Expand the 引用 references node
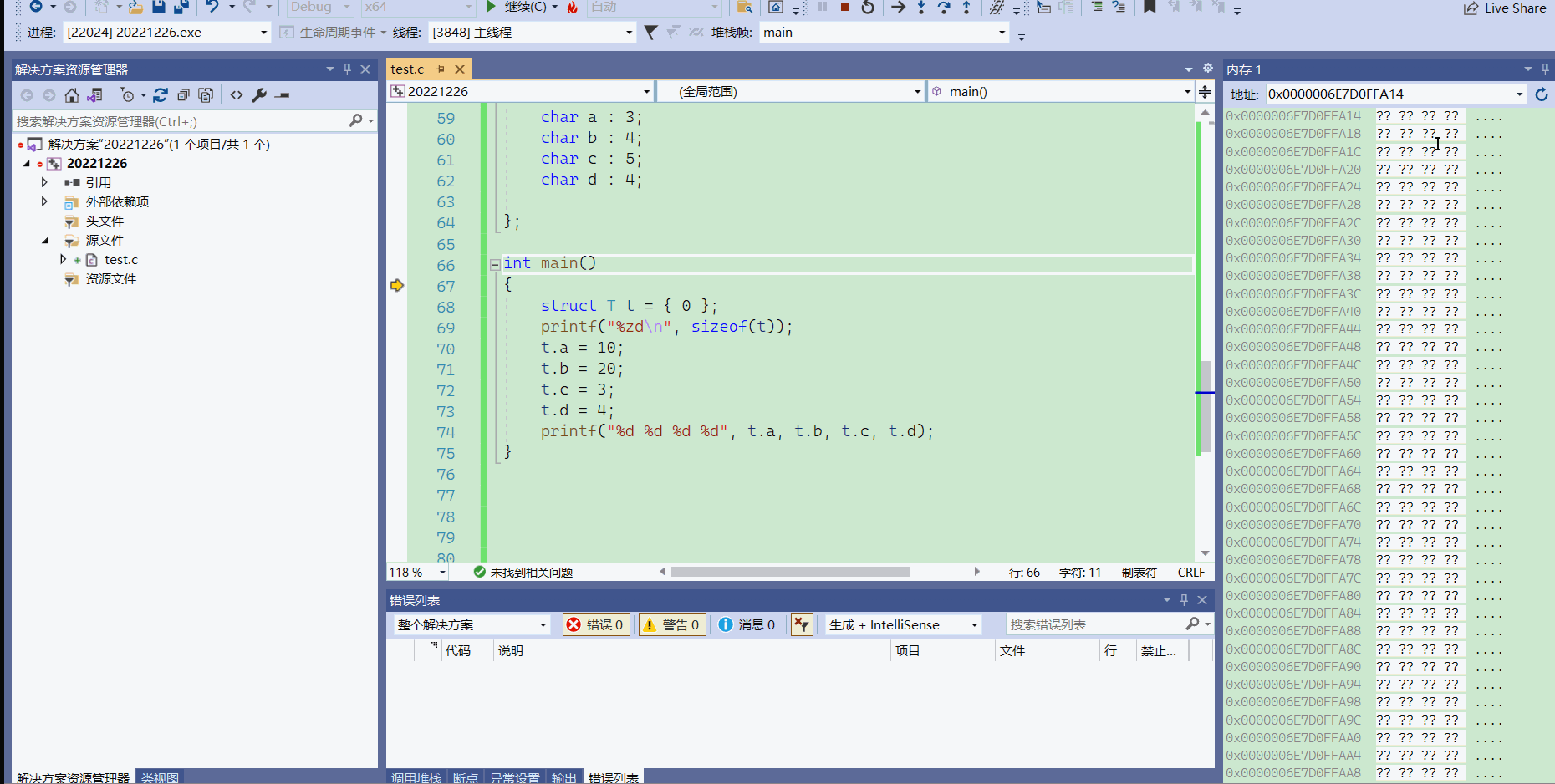1555x784 pixels. tap(44, 182)
